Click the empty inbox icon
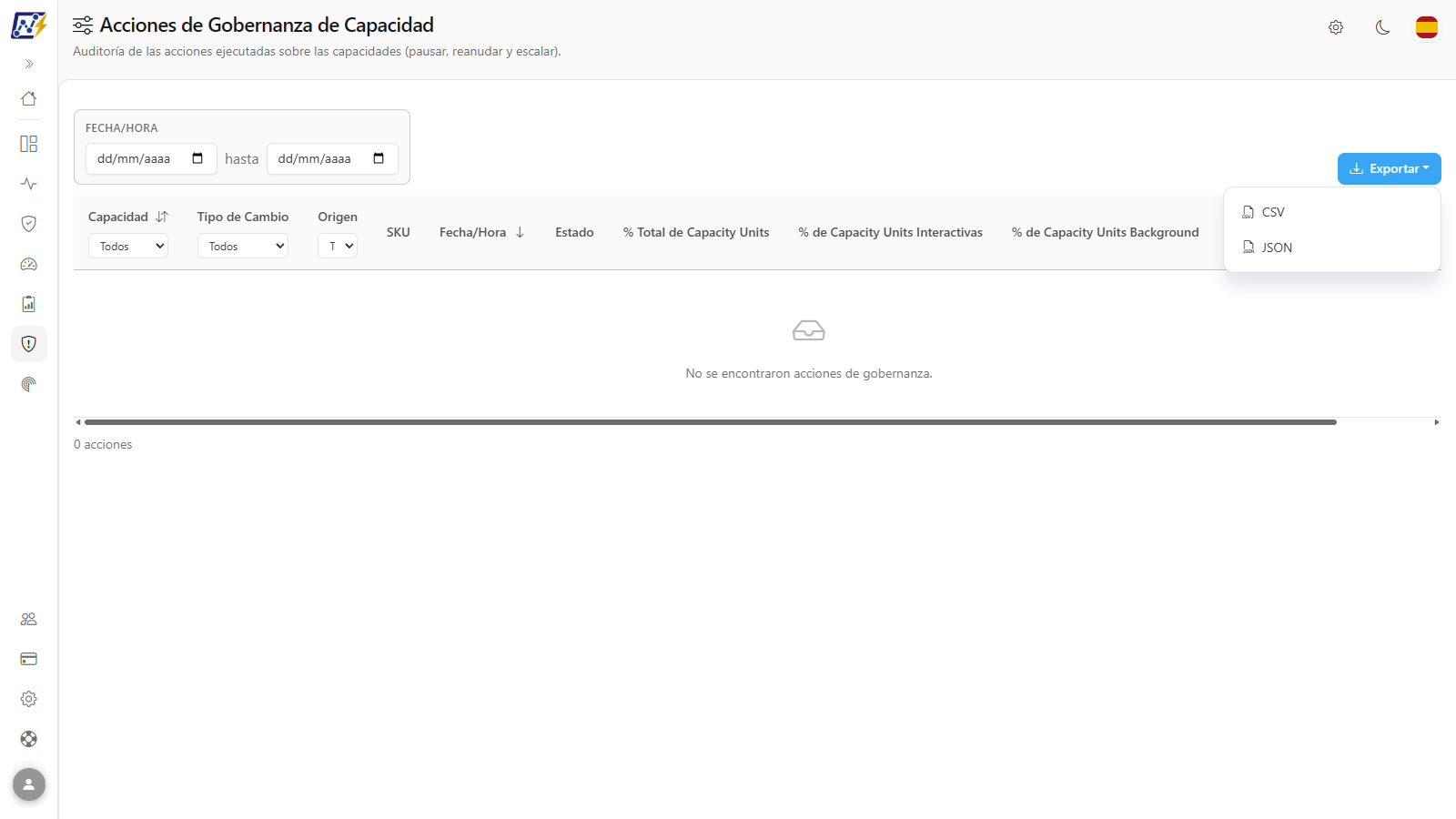 pyautogui.click(x=809, y=330)
